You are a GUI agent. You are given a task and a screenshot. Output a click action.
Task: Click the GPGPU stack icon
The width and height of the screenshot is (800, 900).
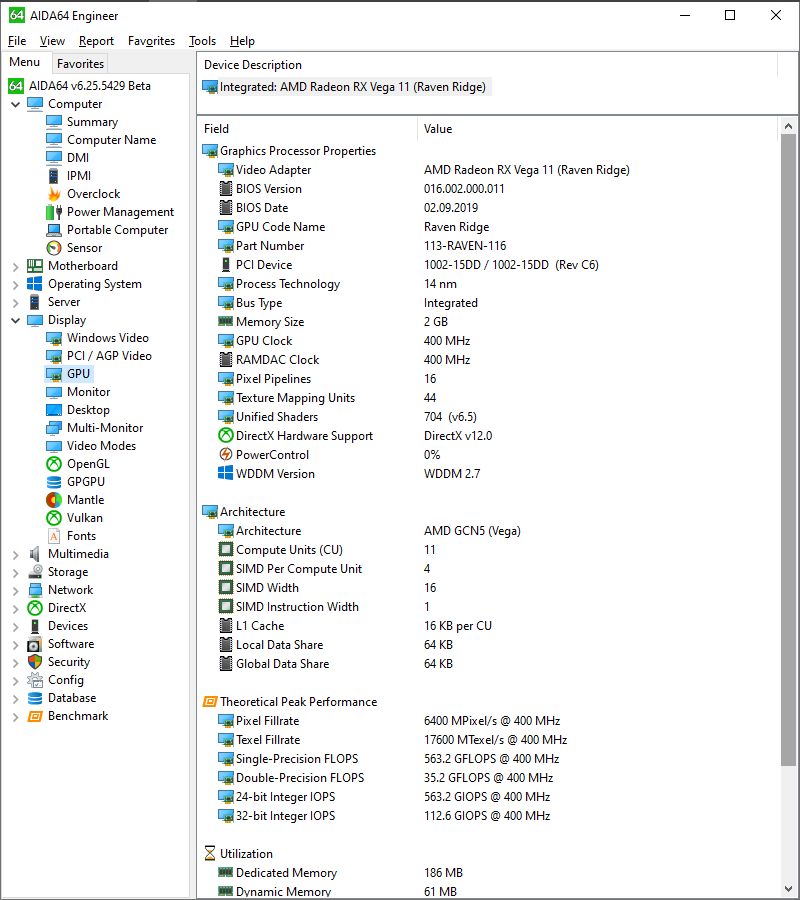point(54,482)
